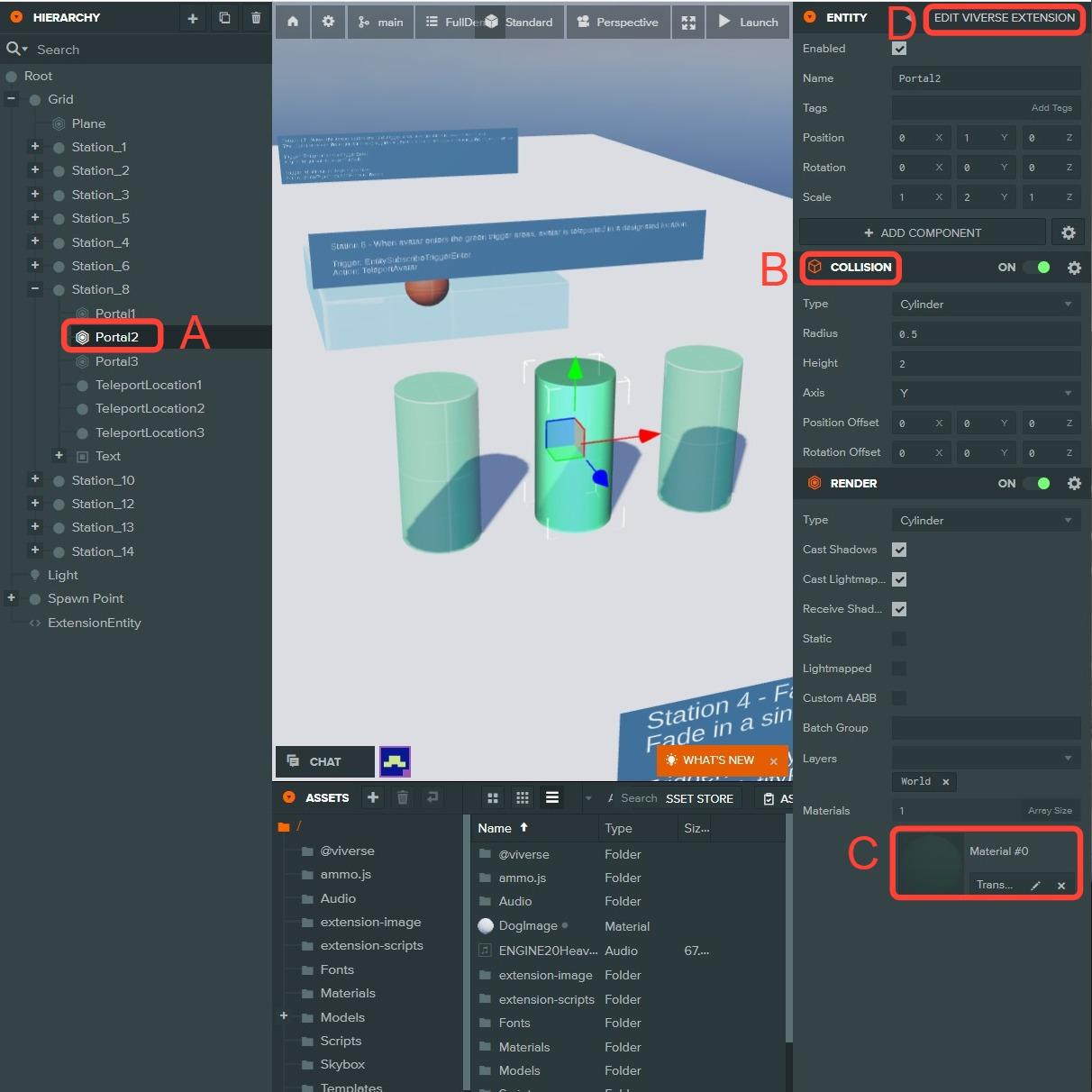Open the collision Axis dropdown
Viewport: 1092px width, 1092px height.
986,393
